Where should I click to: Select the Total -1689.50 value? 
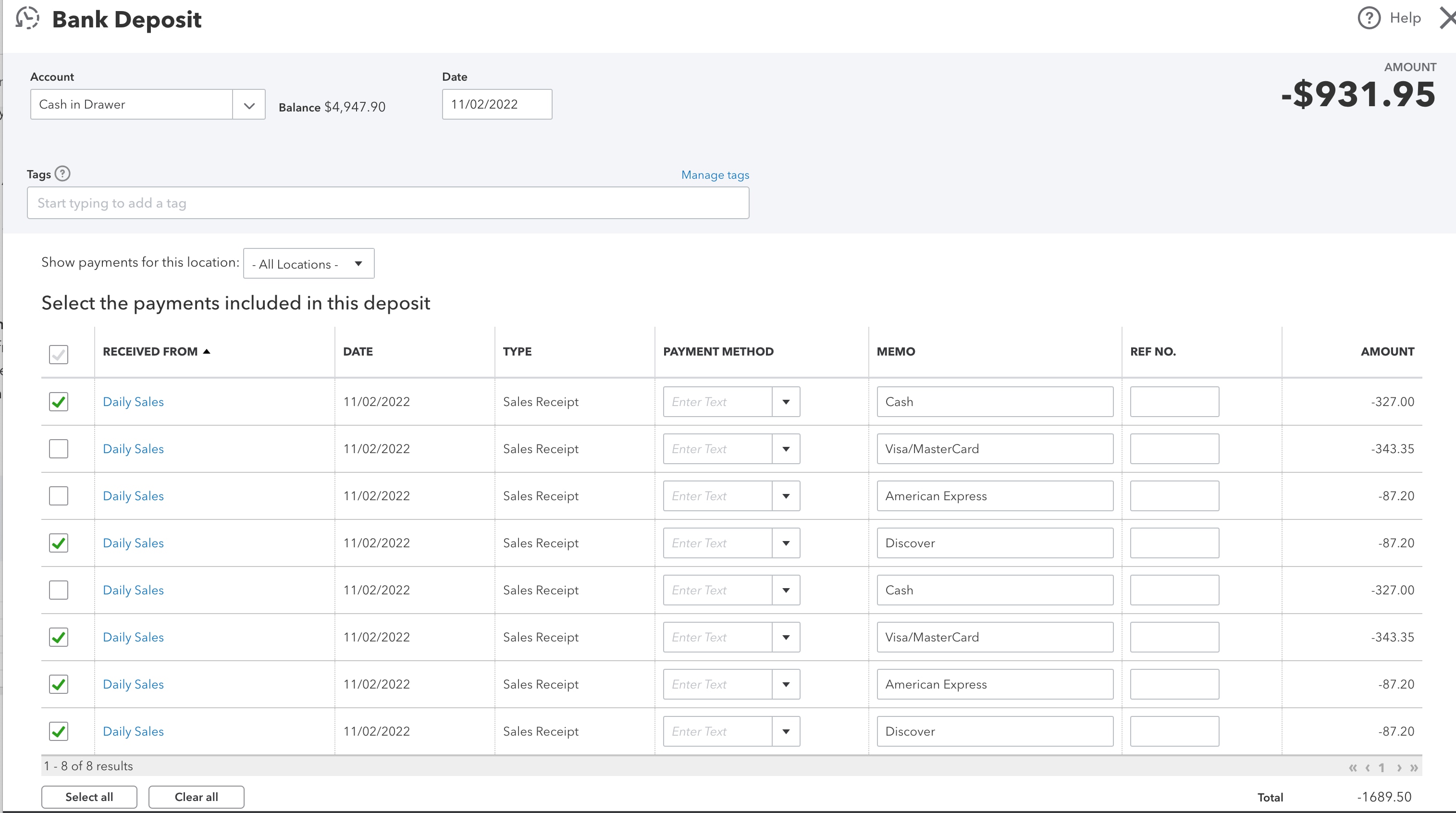click(x=1384, y=797)
